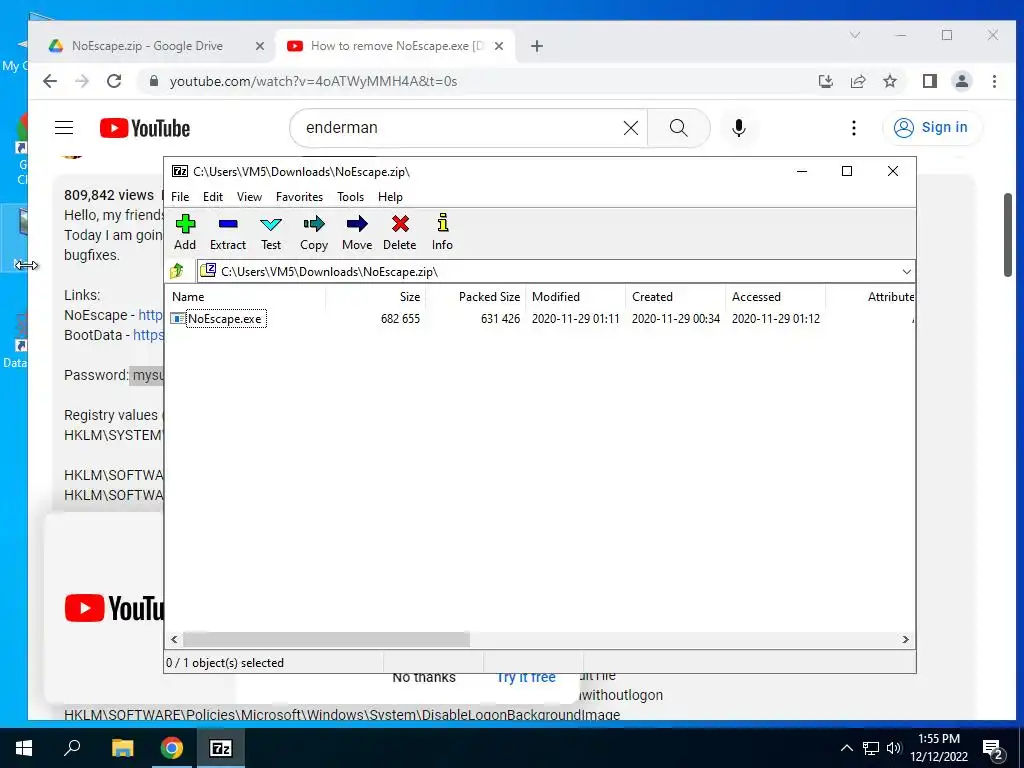Click the 682 655 size value
This screenshot has height=768, width=1024.
(400, 319)
